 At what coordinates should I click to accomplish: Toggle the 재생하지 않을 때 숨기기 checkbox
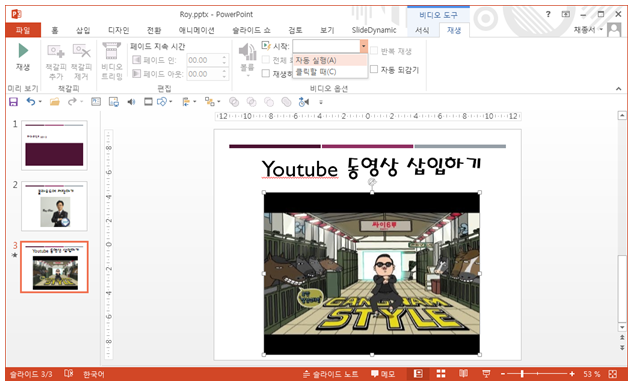click(x=266, y=73)
